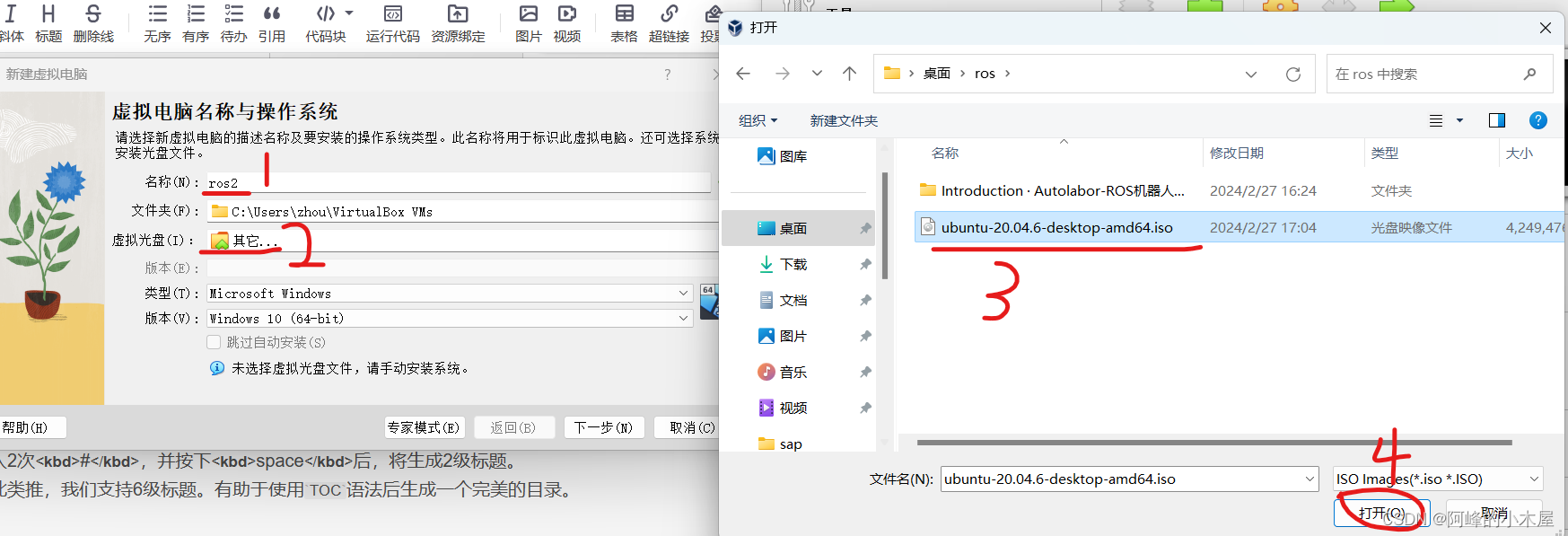Image resolution: width=1568 pixels, height=536 pixels.
Task: Insert an image (图片) in editor
Action: 529,23
